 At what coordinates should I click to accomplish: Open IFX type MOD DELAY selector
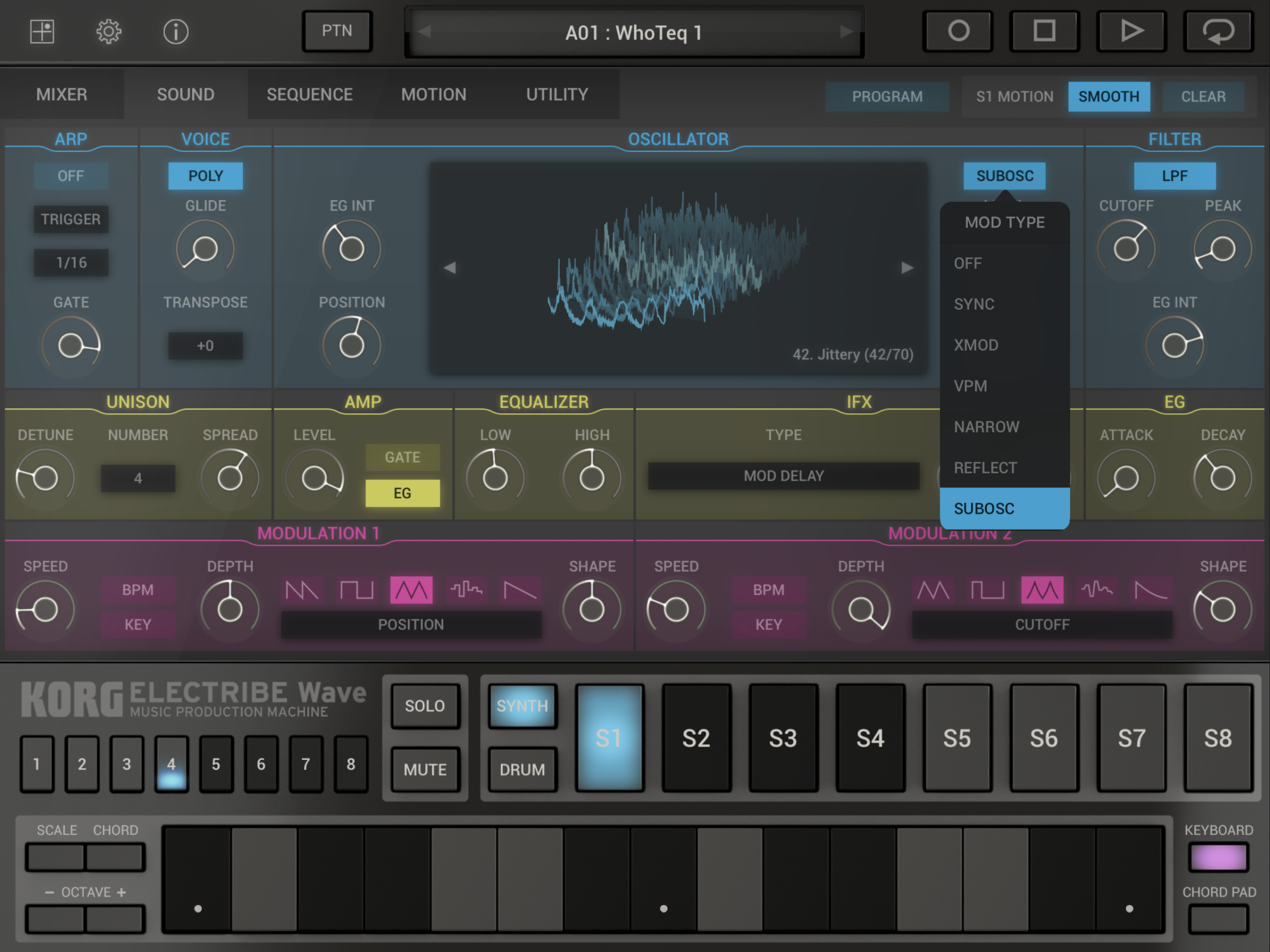point(783,476)
